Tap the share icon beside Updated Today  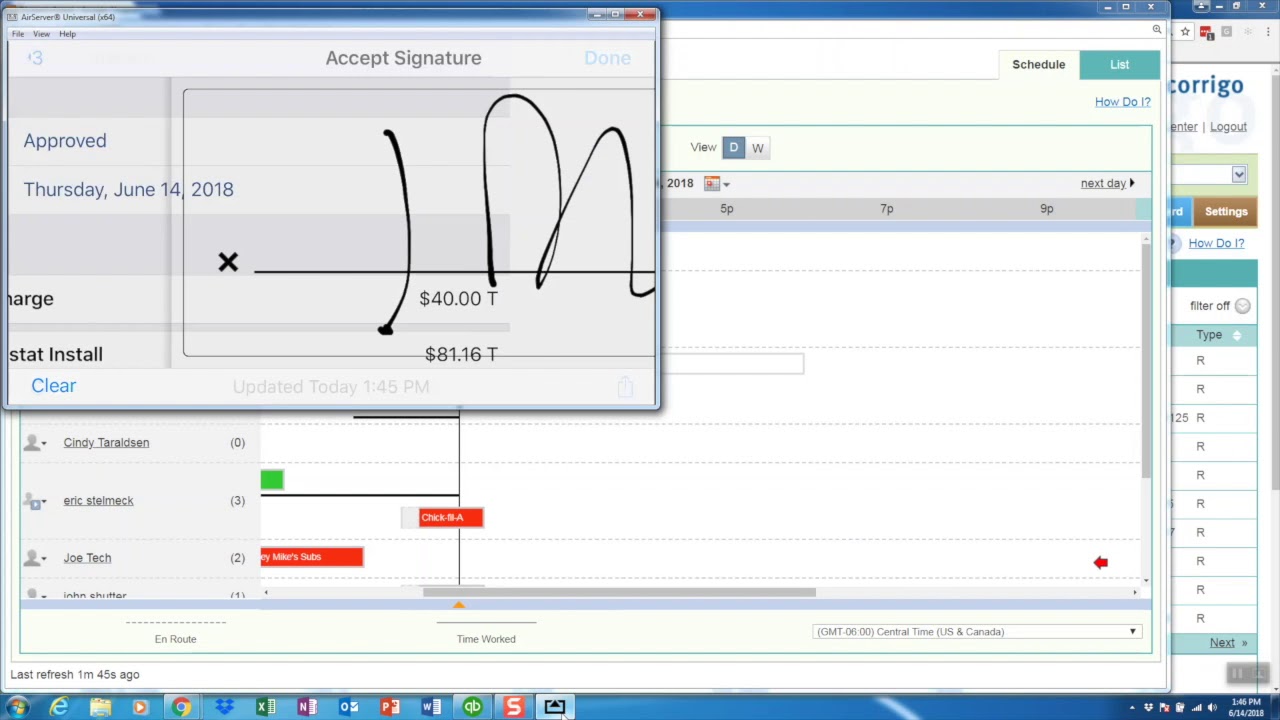click(x=625, y=386)
